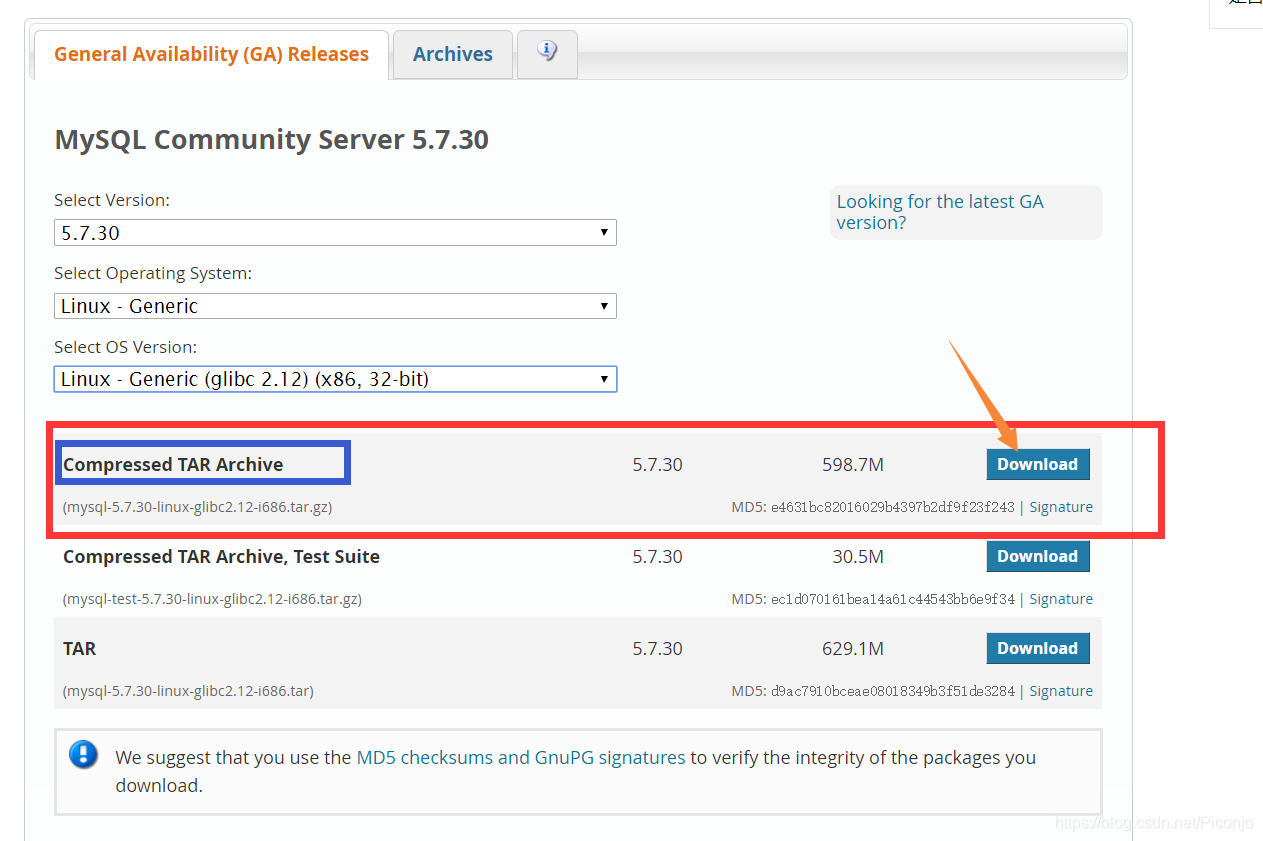Click the 30.5M size value
This screenshot has width=1263, height=841.
tap(858, 556)
